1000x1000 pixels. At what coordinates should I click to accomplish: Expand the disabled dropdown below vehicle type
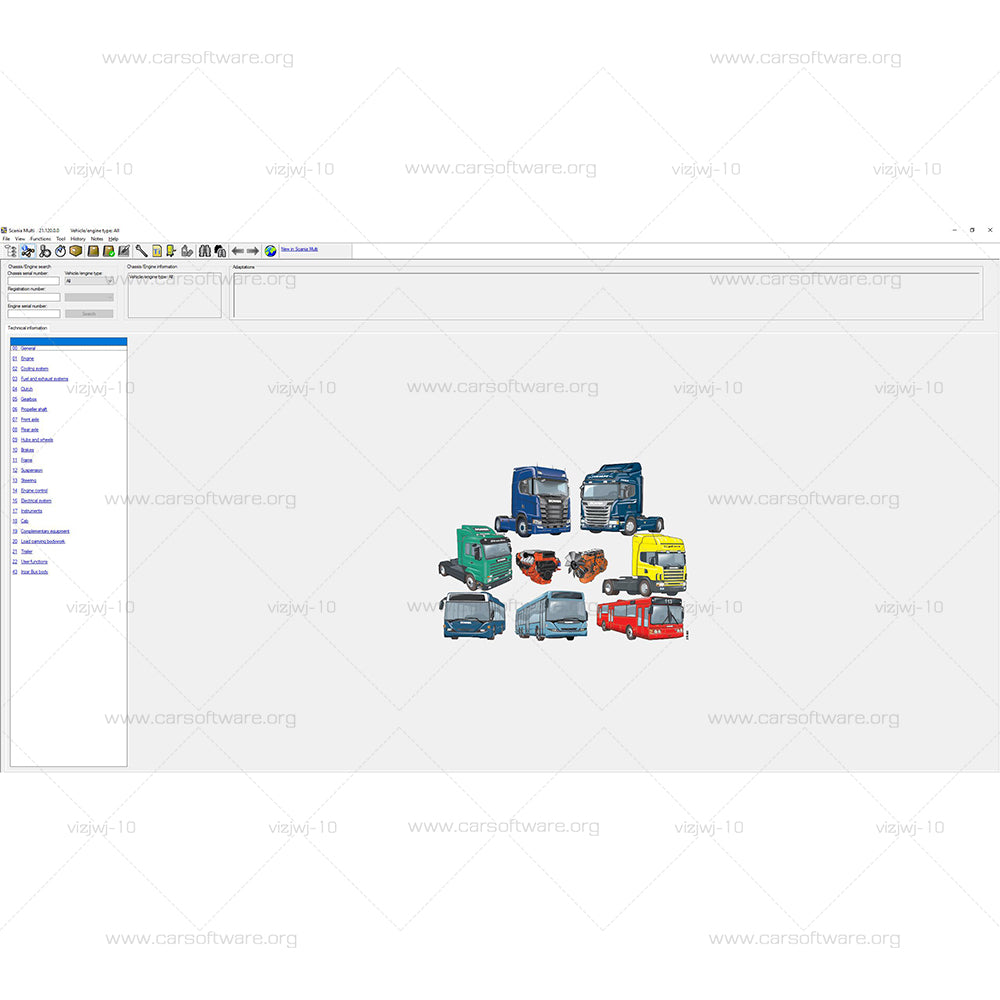coord(89,297)
